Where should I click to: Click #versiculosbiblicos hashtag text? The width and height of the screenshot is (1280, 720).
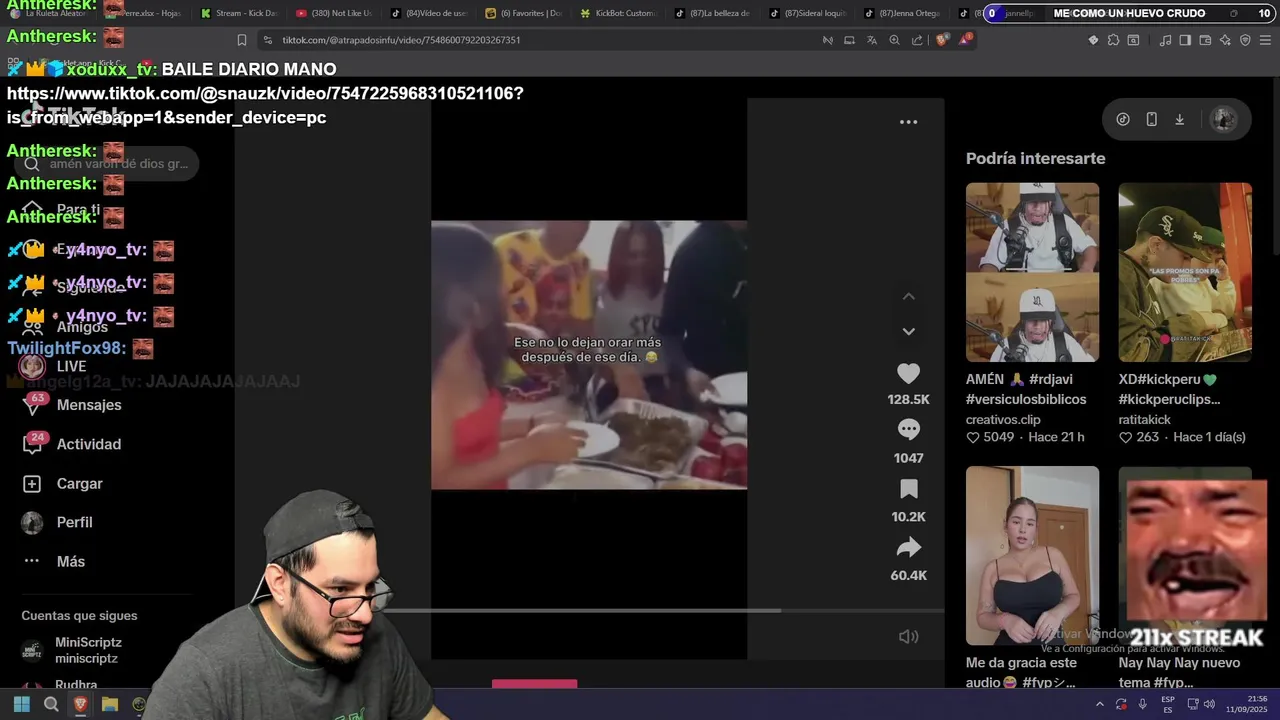[x=1026, y=399]
